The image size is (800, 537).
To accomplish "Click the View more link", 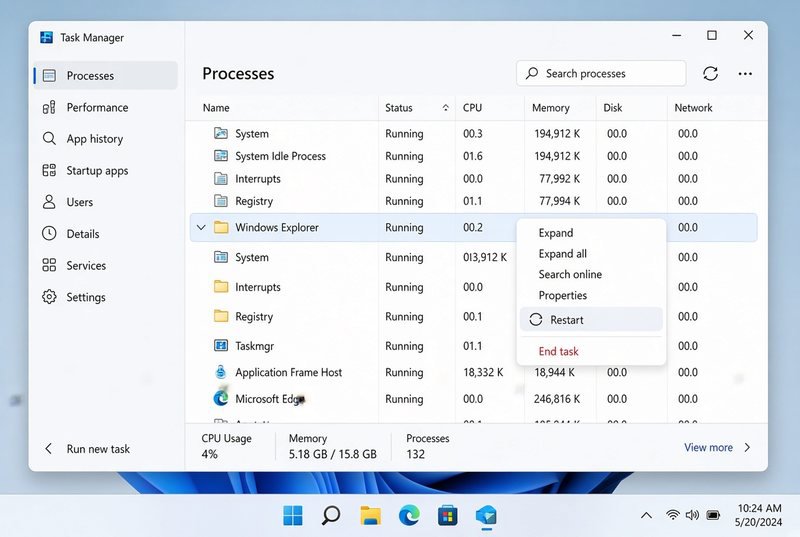I will point(708,447).
